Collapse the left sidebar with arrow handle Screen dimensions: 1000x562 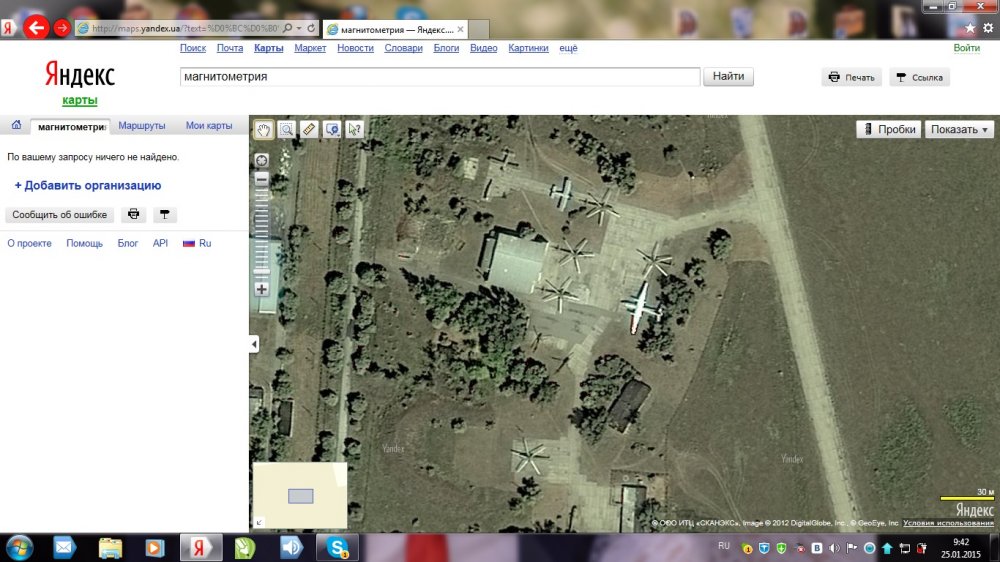click(254, 344)
